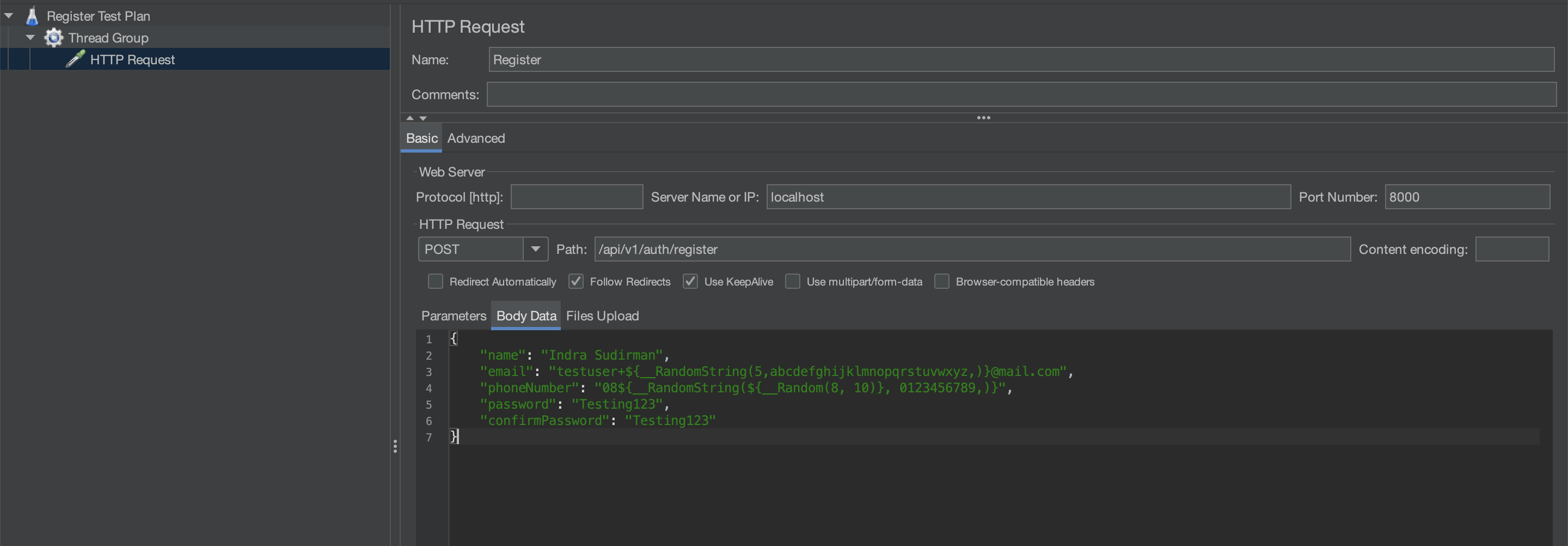Click the vertical dots splitter between panels
The image size is (1568, 546).
[x=395, y=447]
